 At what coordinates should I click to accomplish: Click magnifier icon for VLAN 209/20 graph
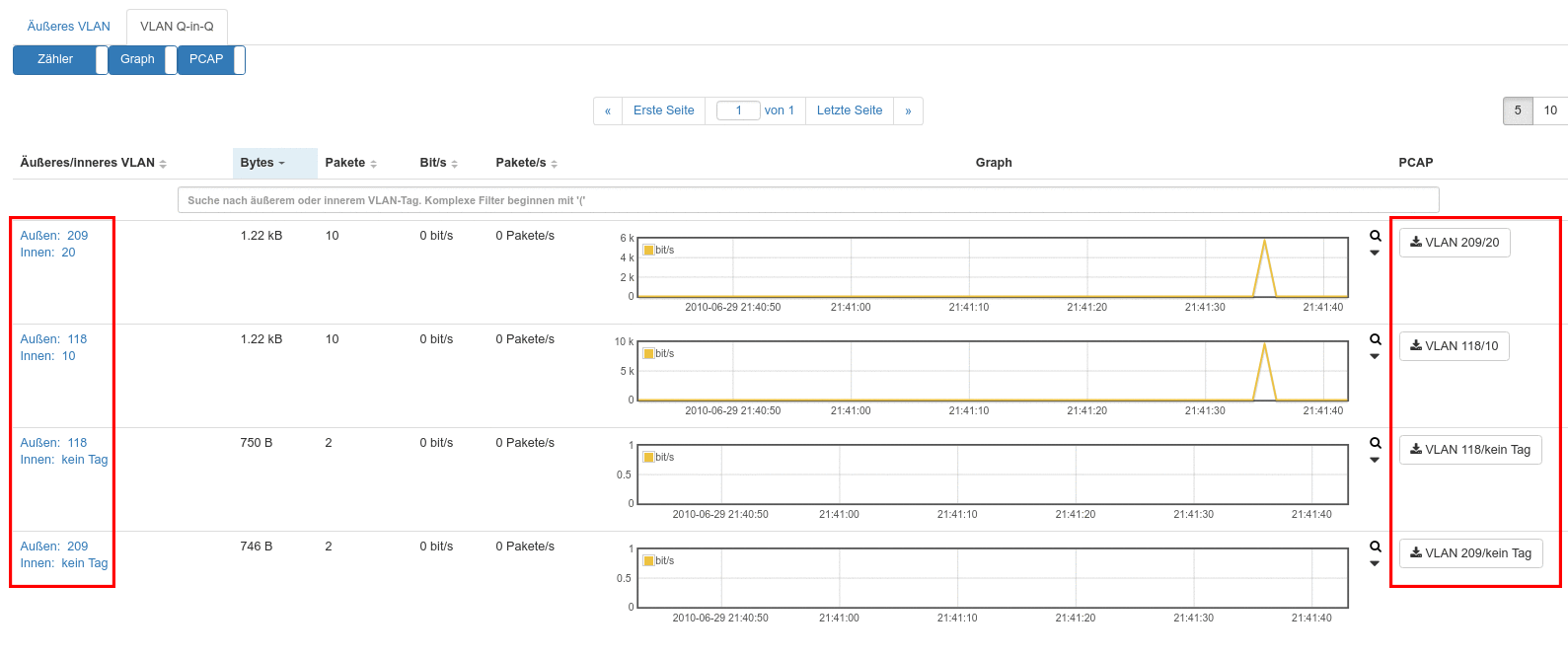[x=1375, y=236]
